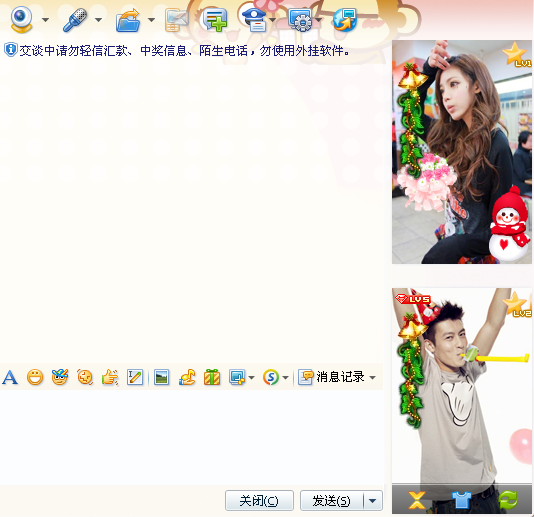The width and height of the screenshot is (534, 517).
Task: Change outfit with blue shirt icon
Action: coord(462,500)
